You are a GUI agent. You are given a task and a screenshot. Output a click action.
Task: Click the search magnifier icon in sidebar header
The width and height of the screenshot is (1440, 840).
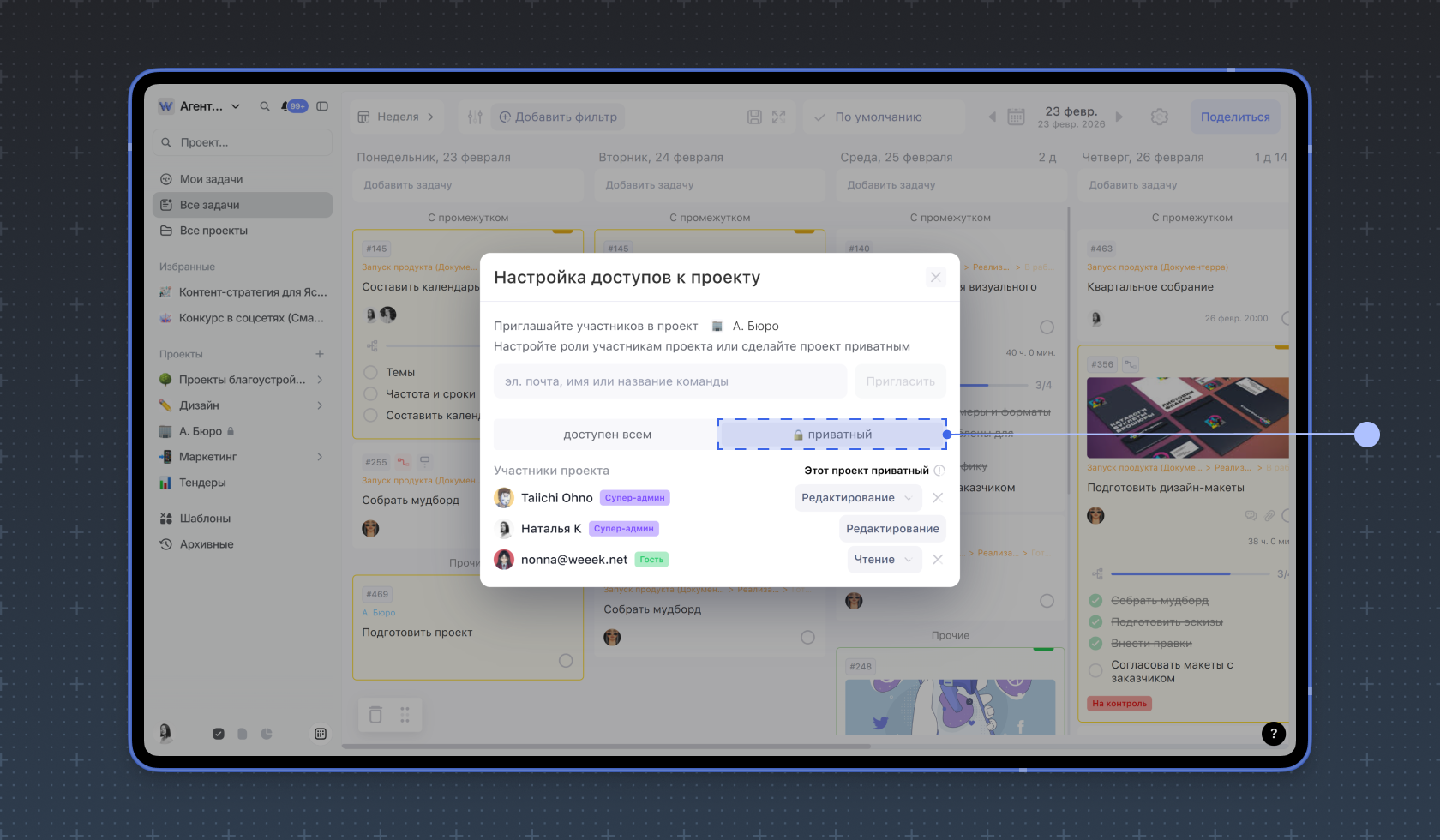[265, 106]
